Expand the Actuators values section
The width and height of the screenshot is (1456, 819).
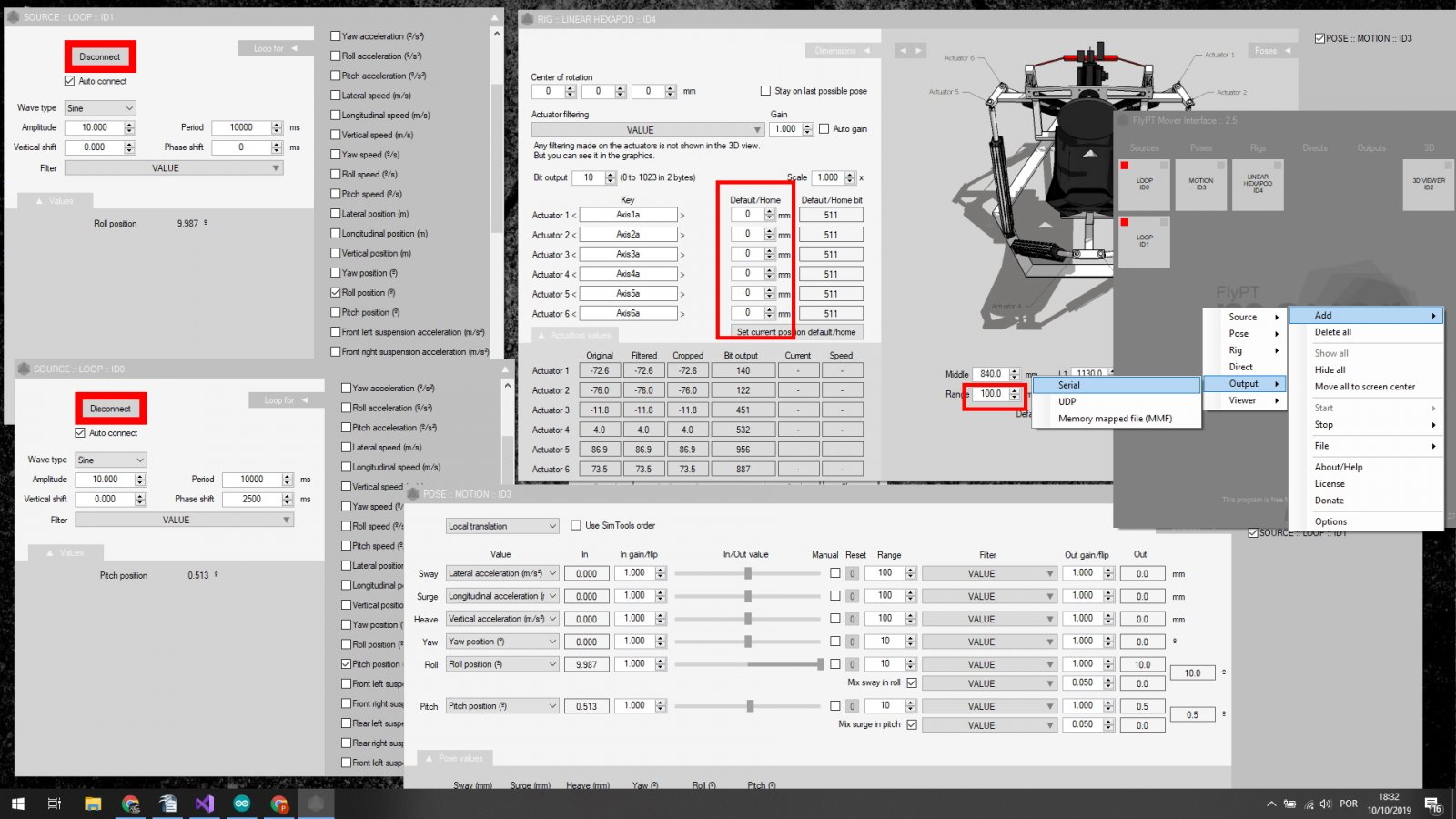(x=573, y=336)
